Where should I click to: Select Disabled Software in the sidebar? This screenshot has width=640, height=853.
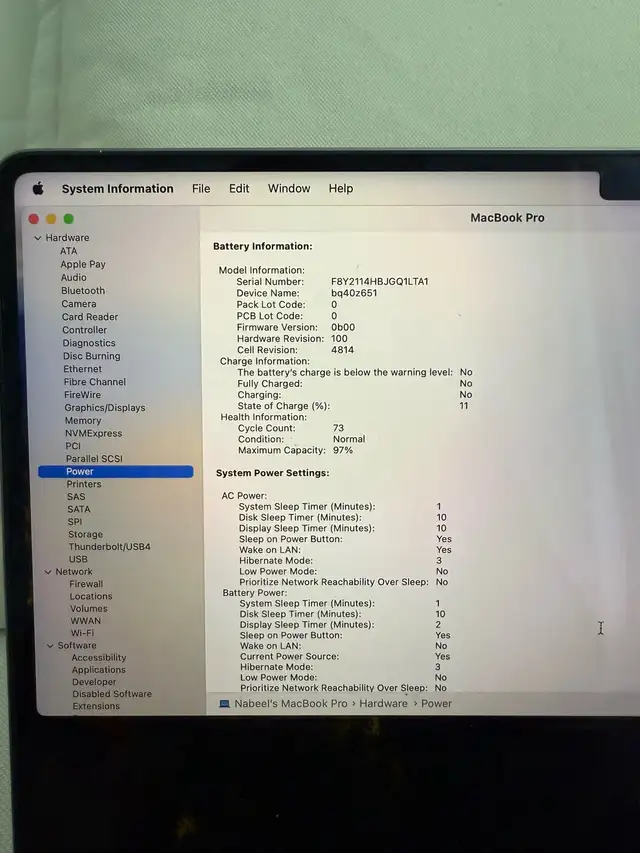click(x=112, y=694)
